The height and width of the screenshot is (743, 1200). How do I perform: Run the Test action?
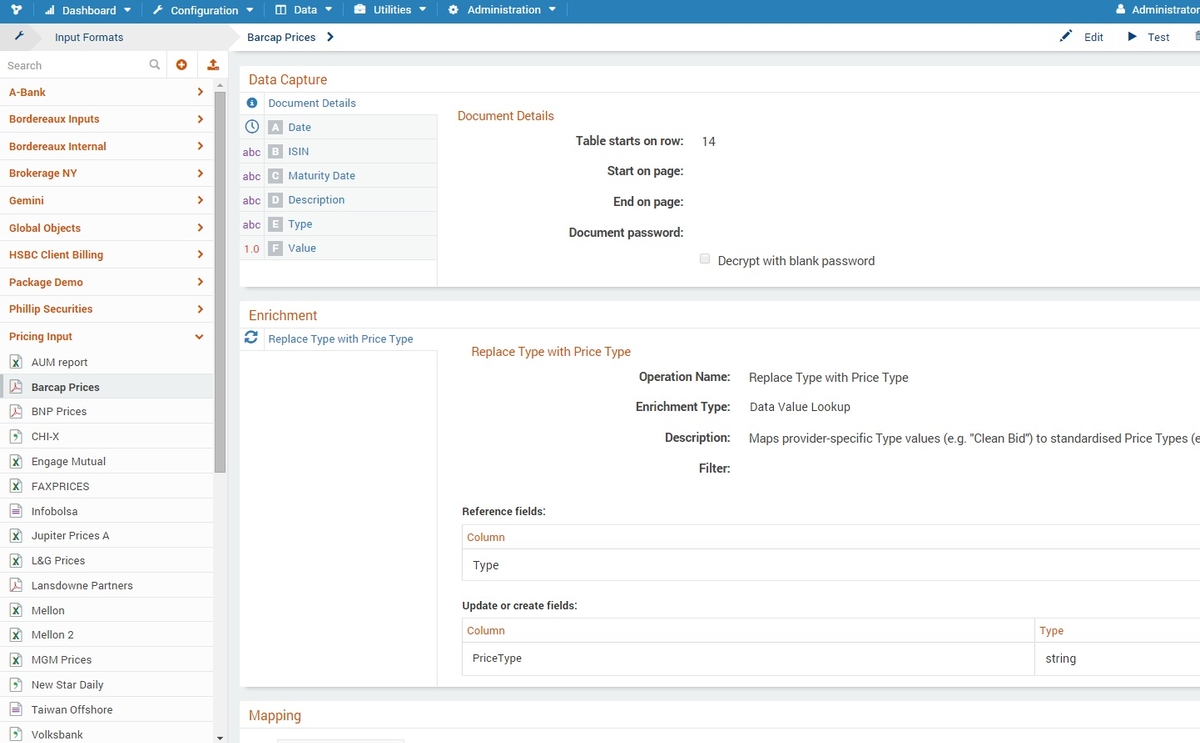1155,37
